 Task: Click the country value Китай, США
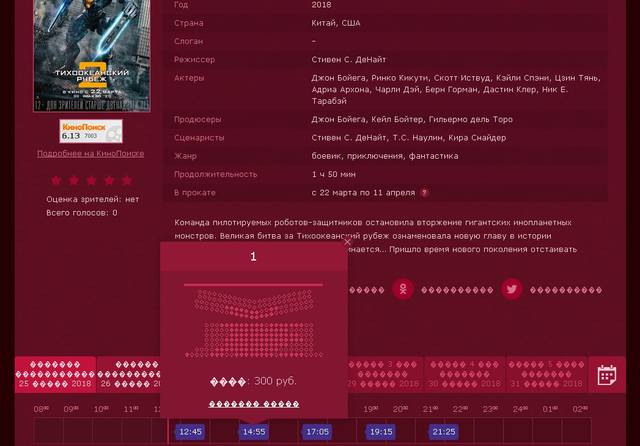click(336, 23)
